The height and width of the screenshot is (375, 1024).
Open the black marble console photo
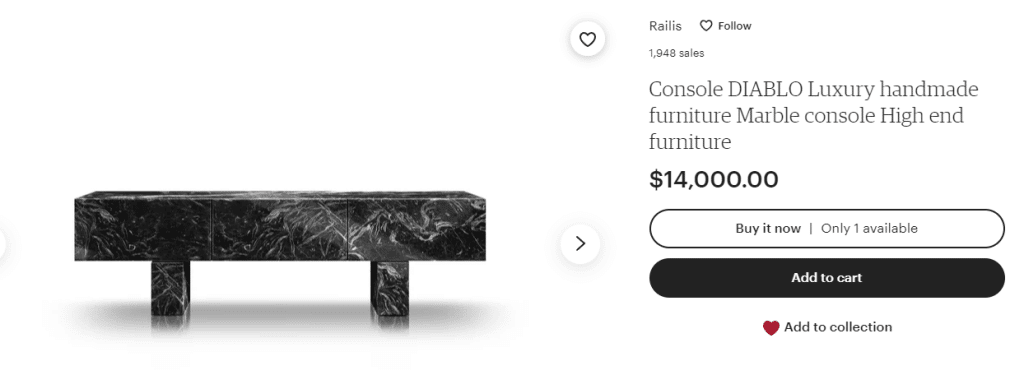(x=280, y=253)
